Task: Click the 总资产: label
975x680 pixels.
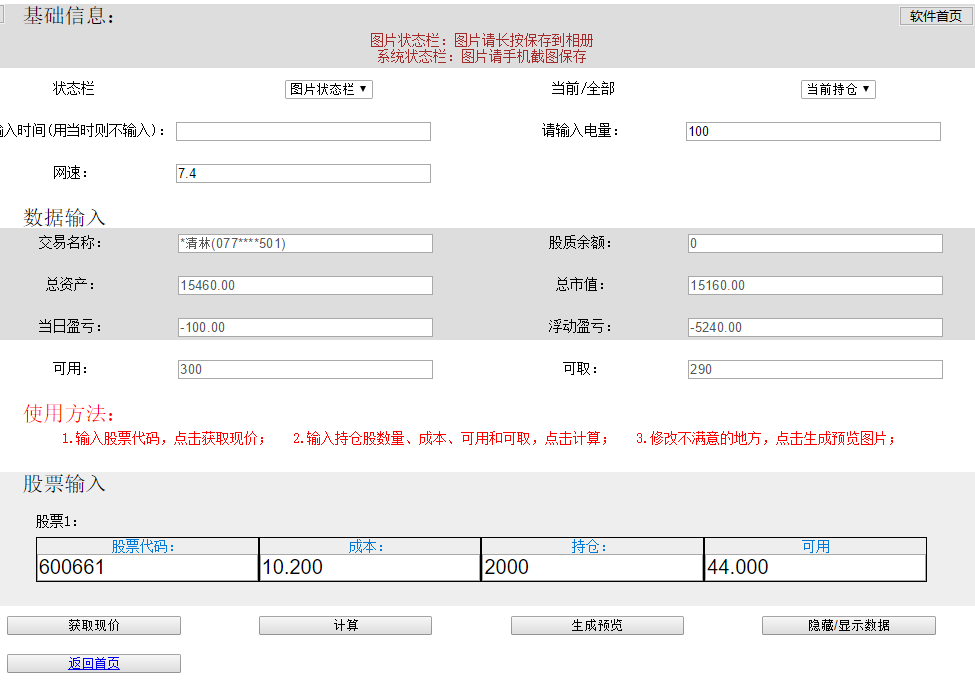Action: pos(70,285)
